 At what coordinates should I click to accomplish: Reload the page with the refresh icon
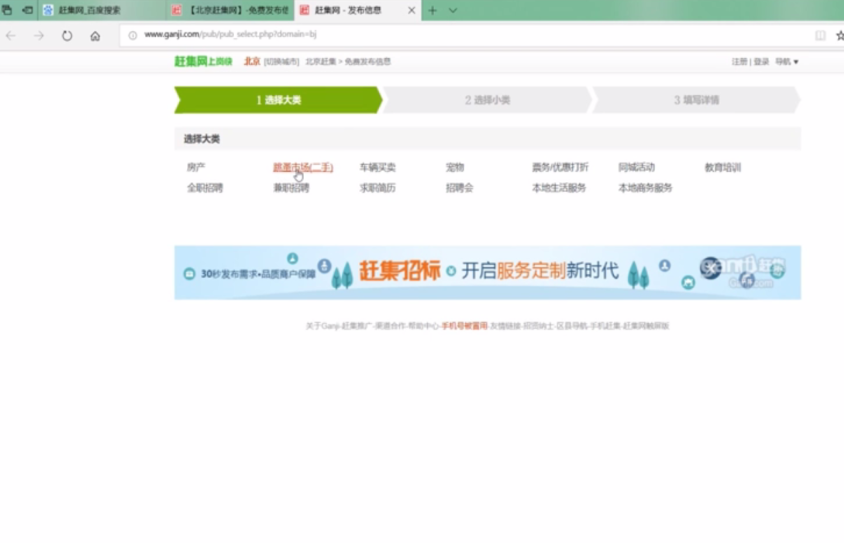pos(67,36)
